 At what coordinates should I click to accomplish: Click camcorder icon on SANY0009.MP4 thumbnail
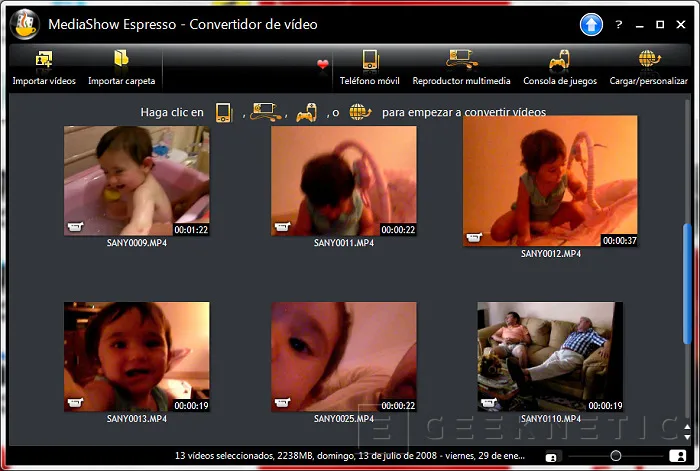tap(75, 227)
